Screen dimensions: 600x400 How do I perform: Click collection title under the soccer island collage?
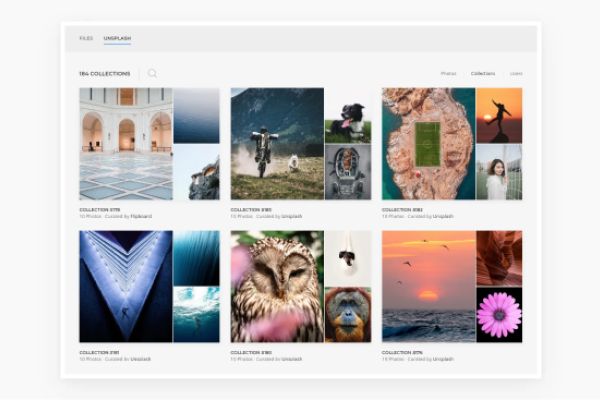pos(402,210)
